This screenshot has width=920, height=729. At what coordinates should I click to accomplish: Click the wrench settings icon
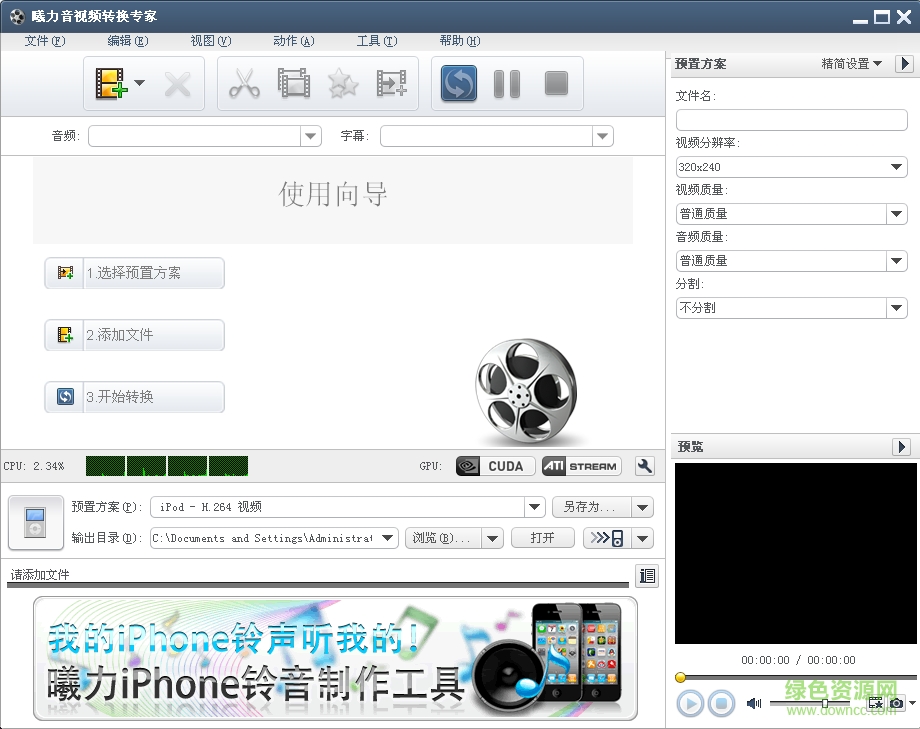645,466
